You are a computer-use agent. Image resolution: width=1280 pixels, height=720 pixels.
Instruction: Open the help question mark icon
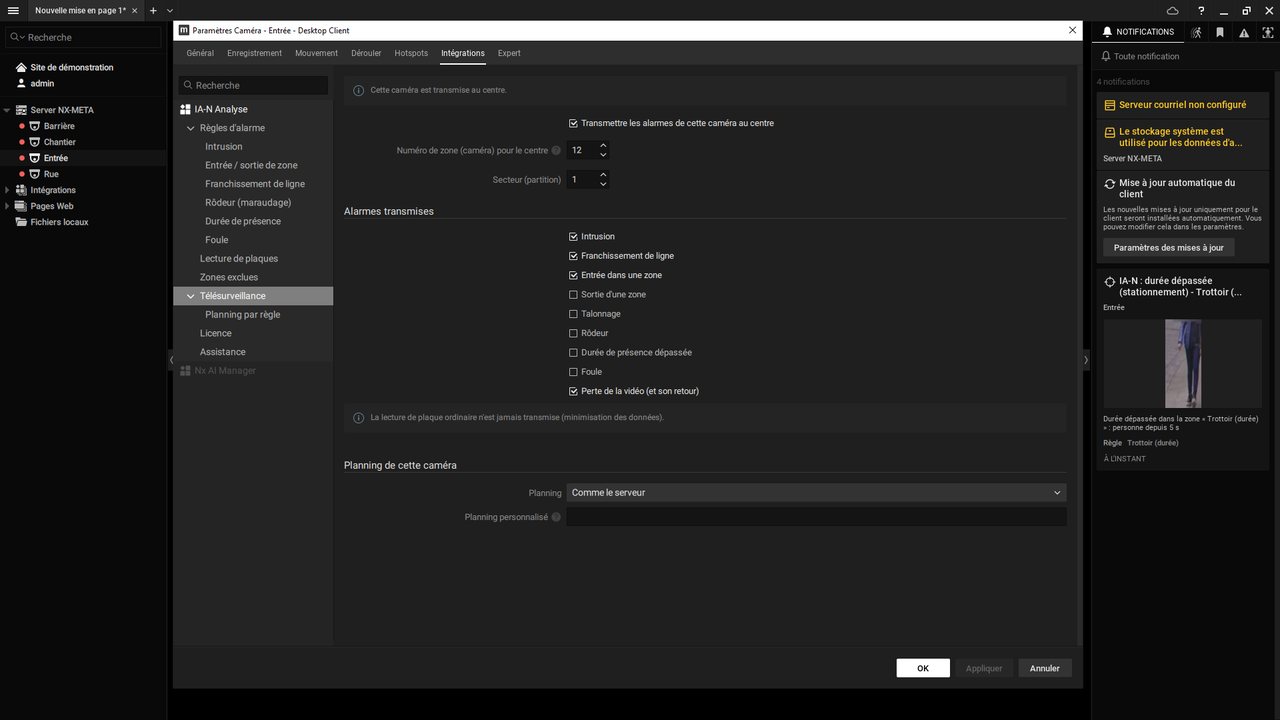coord(1201,10)
